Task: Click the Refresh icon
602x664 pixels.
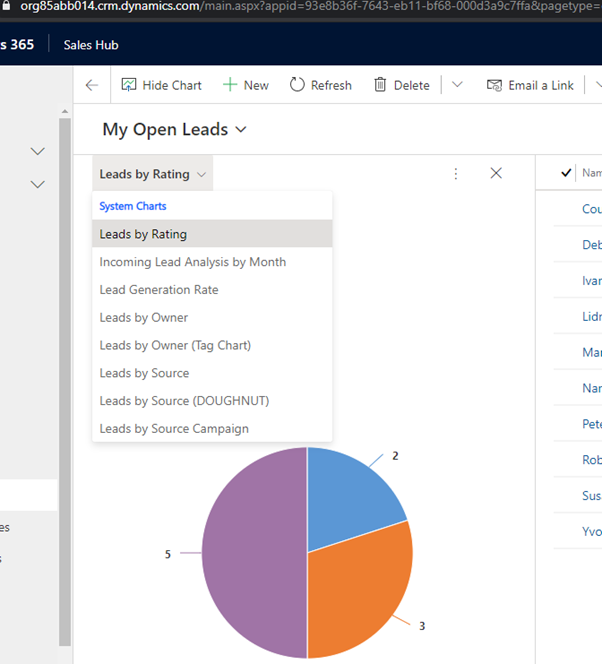Action: pyautogui.click(x=297, y=85)
